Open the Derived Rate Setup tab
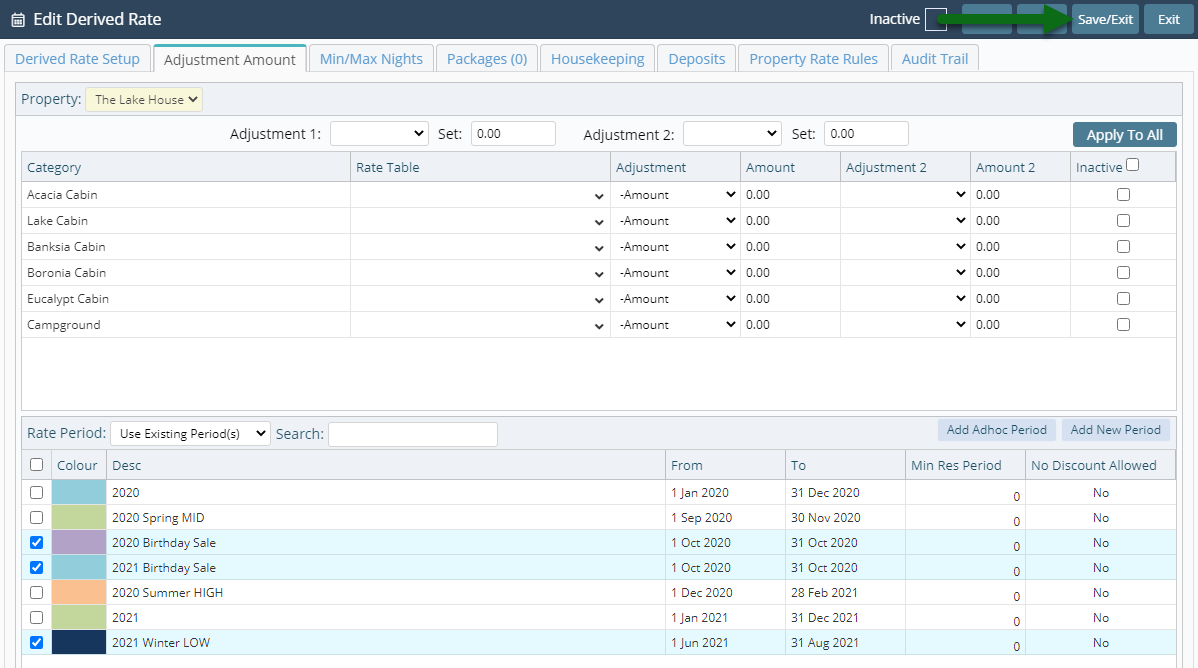Image resolution: width=1198 pixels, height=668 pixels. [77, 59]
